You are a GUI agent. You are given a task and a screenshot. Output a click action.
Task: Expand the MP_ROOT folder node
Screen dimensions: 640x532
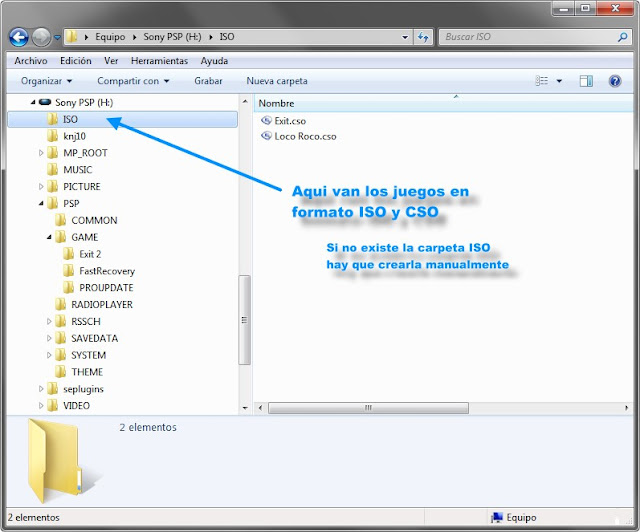41,153
